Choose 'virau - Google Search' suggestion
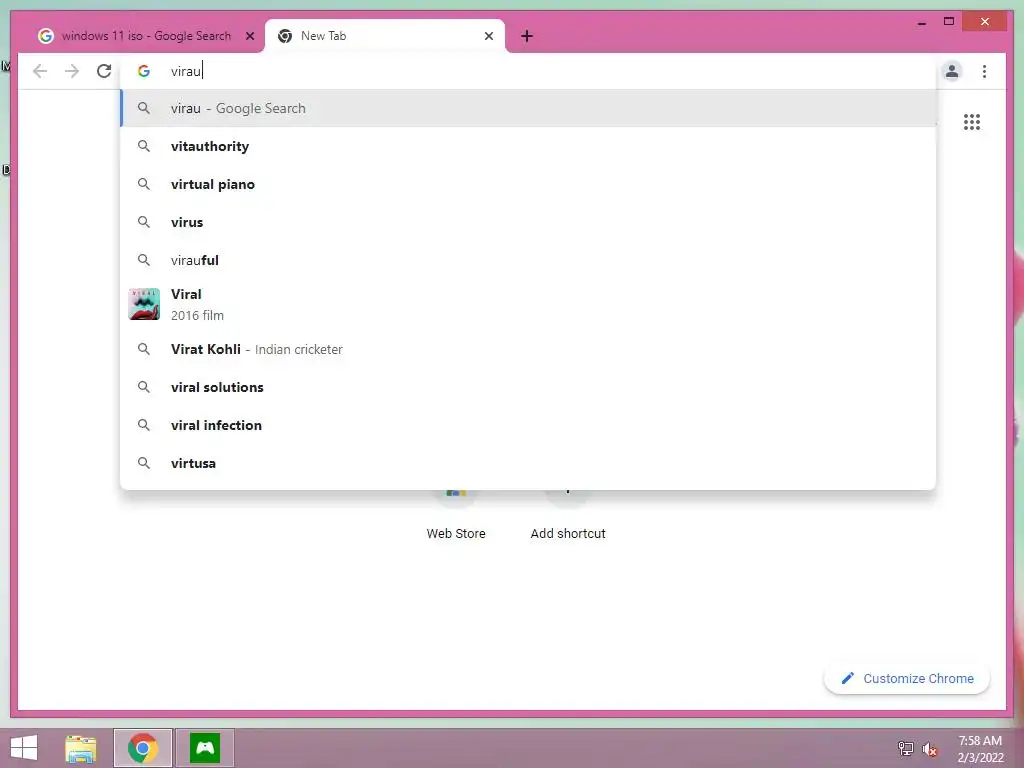This screenshot has width=1024, height=768. 528,108
